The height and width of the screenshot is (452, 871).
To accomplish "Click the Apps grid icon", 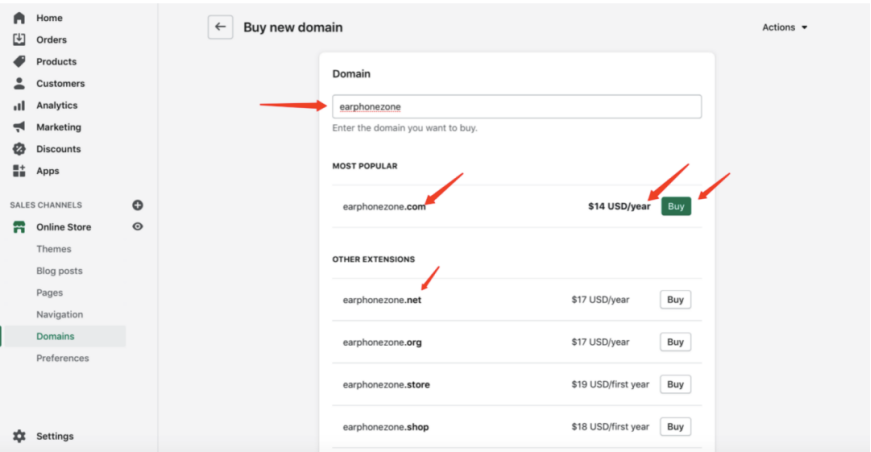I will click(x=19, y=170).
